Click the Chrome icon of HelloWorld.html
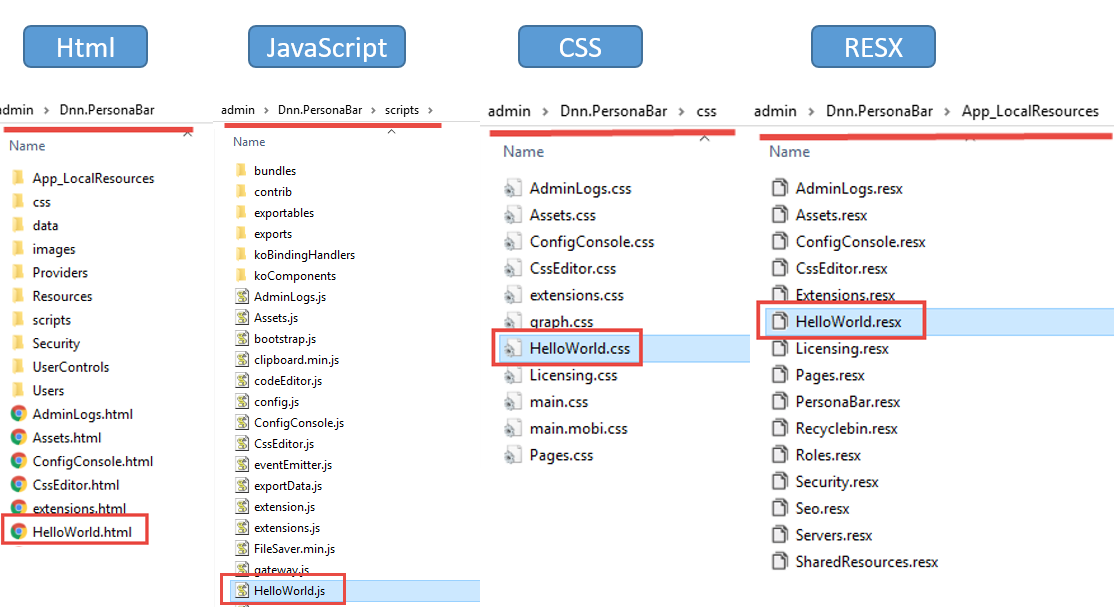The image size is (1114, 615). 18,531
